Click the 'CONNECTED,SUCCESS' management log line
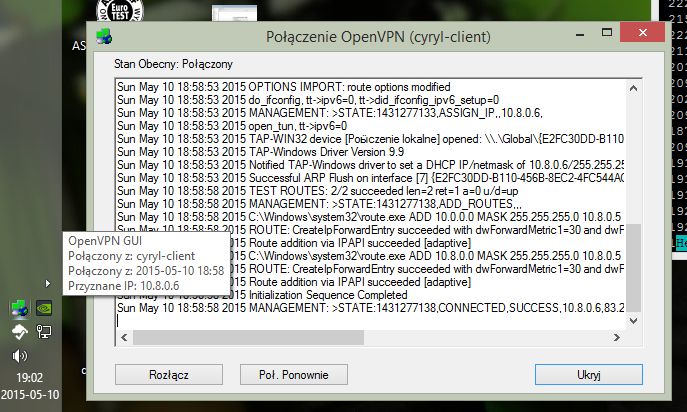 (x=370, y=308)
